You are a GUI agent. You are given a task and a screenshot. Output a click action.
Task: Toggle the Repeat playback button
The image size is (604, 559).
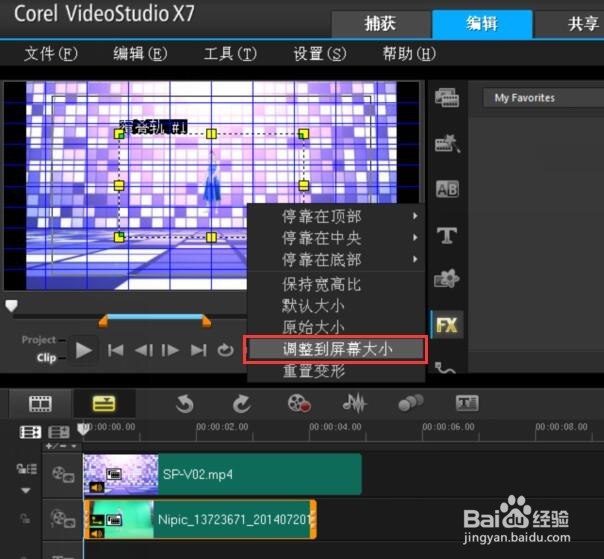(225, 350)
